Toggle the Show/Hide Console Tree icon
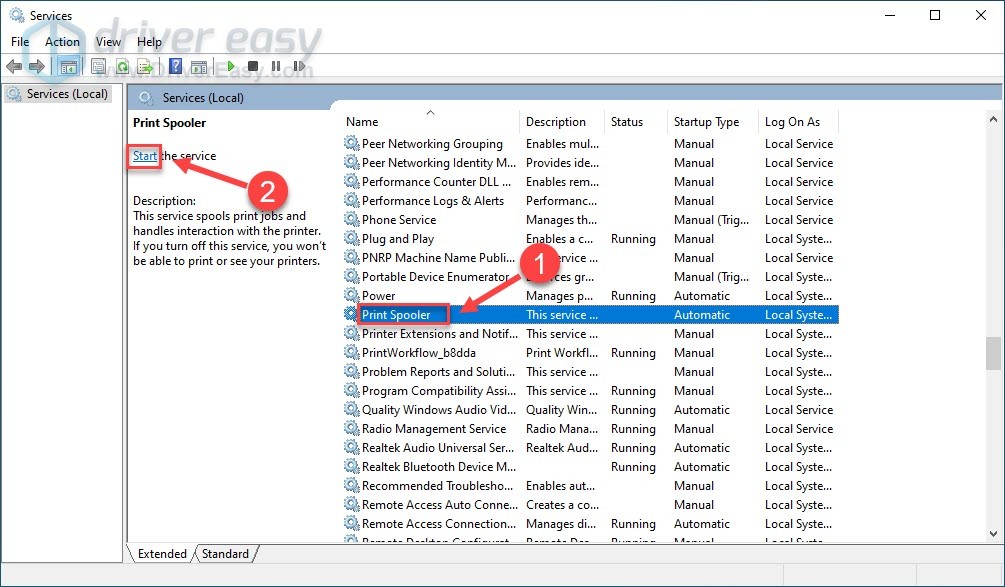 point(68,67)
